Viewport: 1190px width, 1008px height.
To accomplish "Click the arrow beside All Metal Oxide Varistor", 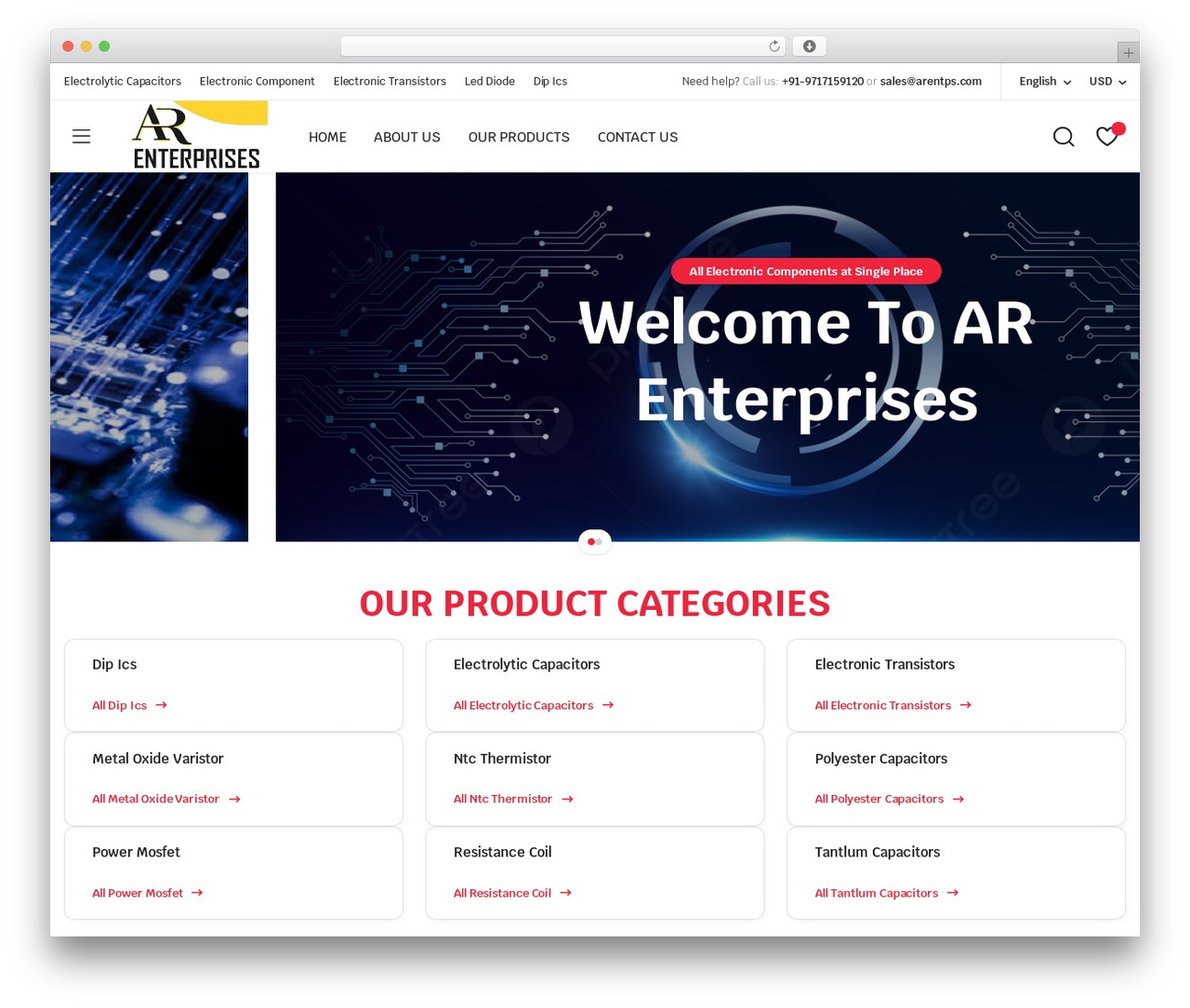I will tap(234, 799).
